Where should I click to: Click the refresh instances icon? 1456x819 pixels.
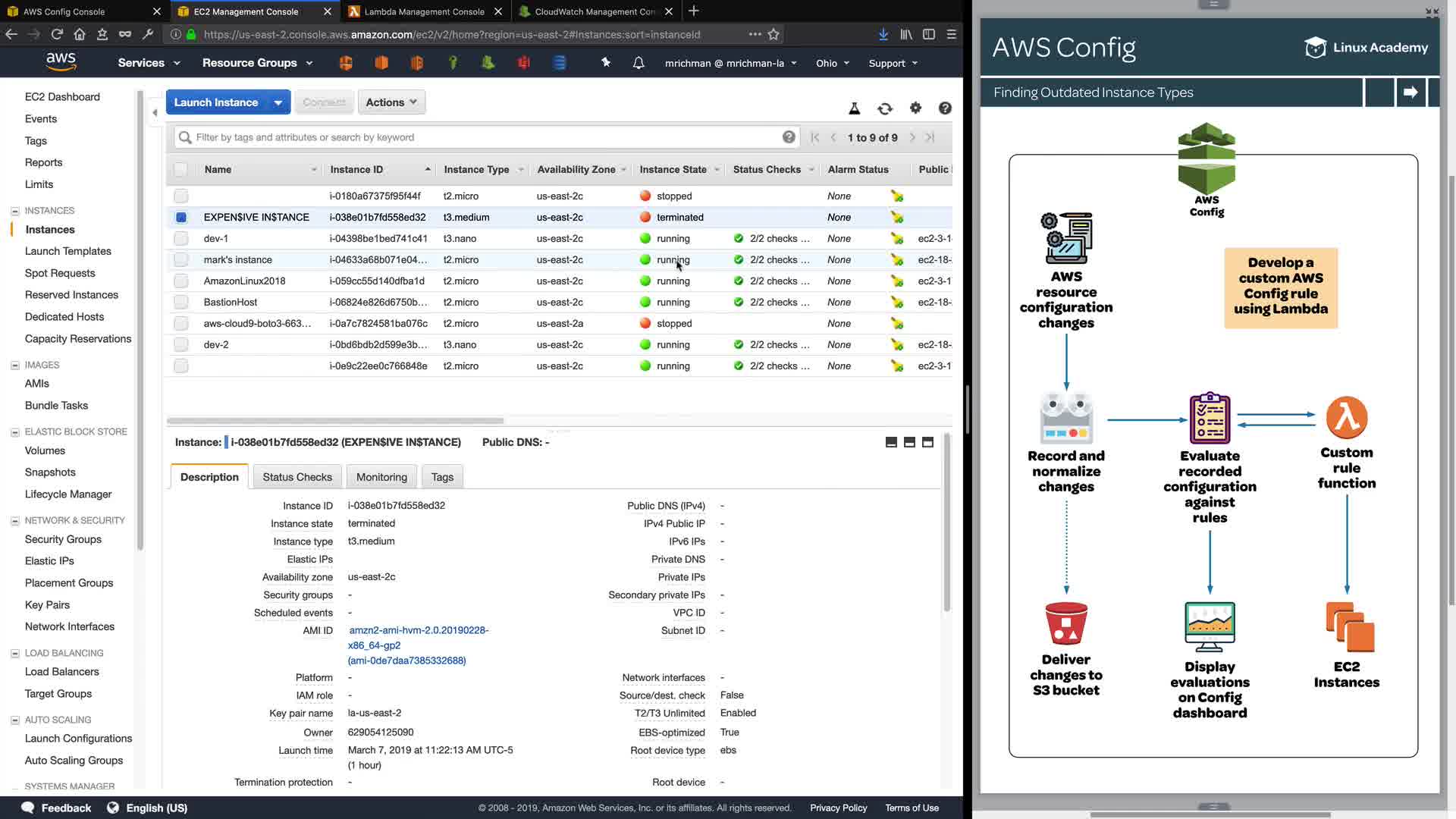tap(884, 108)
